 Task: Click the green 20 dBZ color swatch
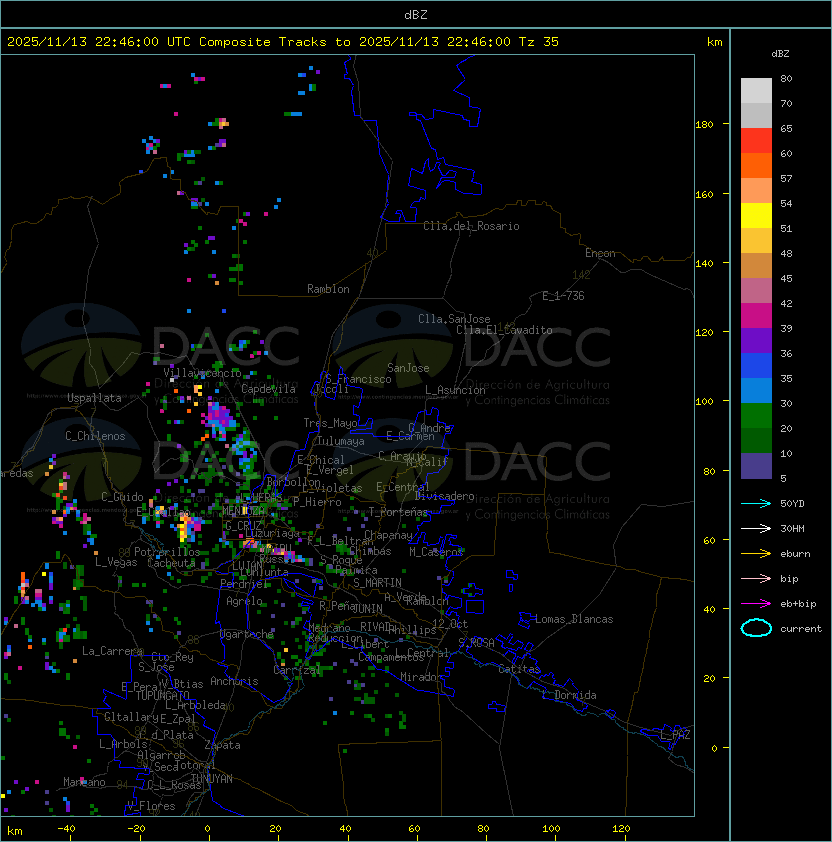tap(756, 416)
